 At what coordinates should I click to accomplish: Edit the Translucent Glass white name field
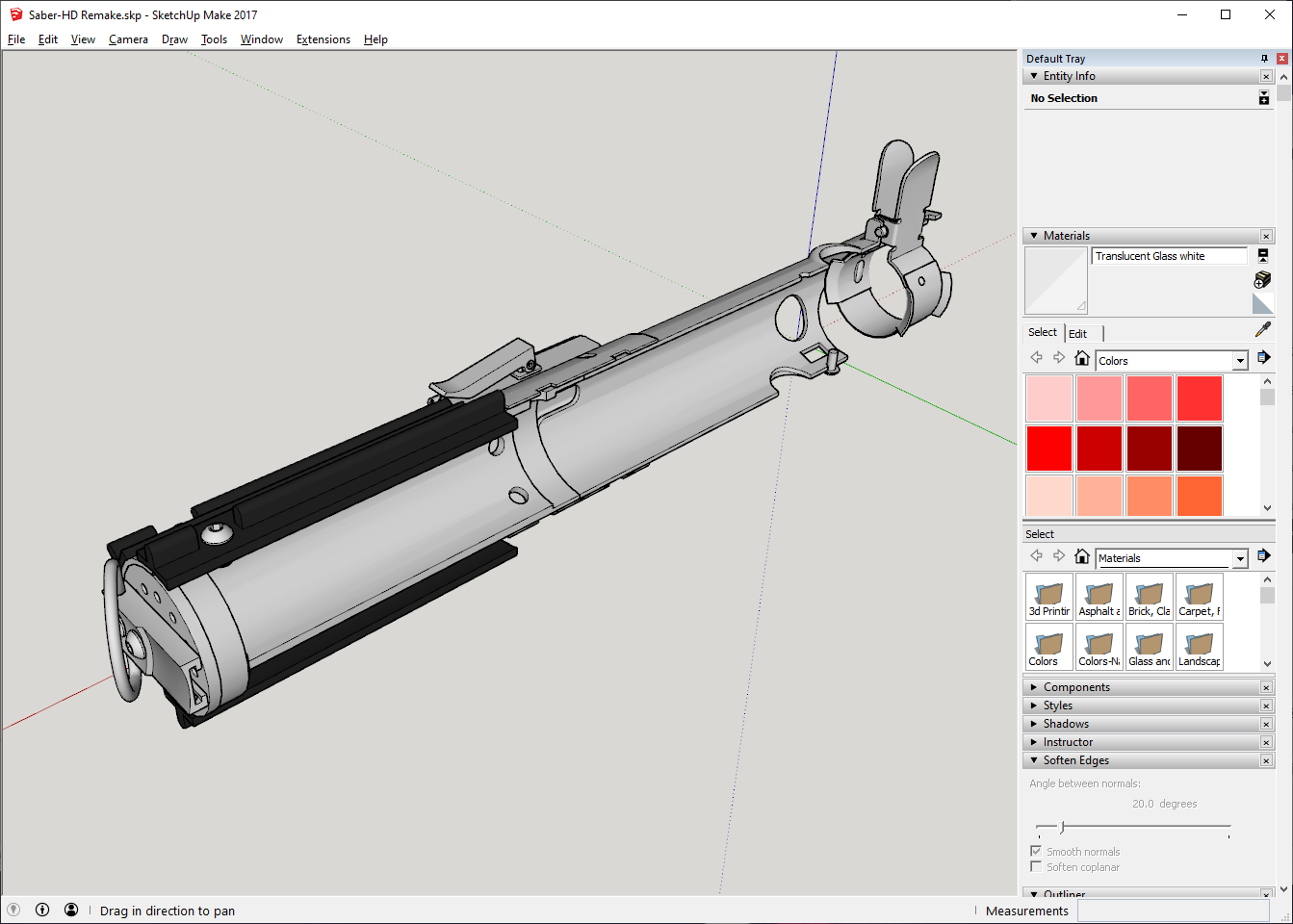(x=1169, y=256)
